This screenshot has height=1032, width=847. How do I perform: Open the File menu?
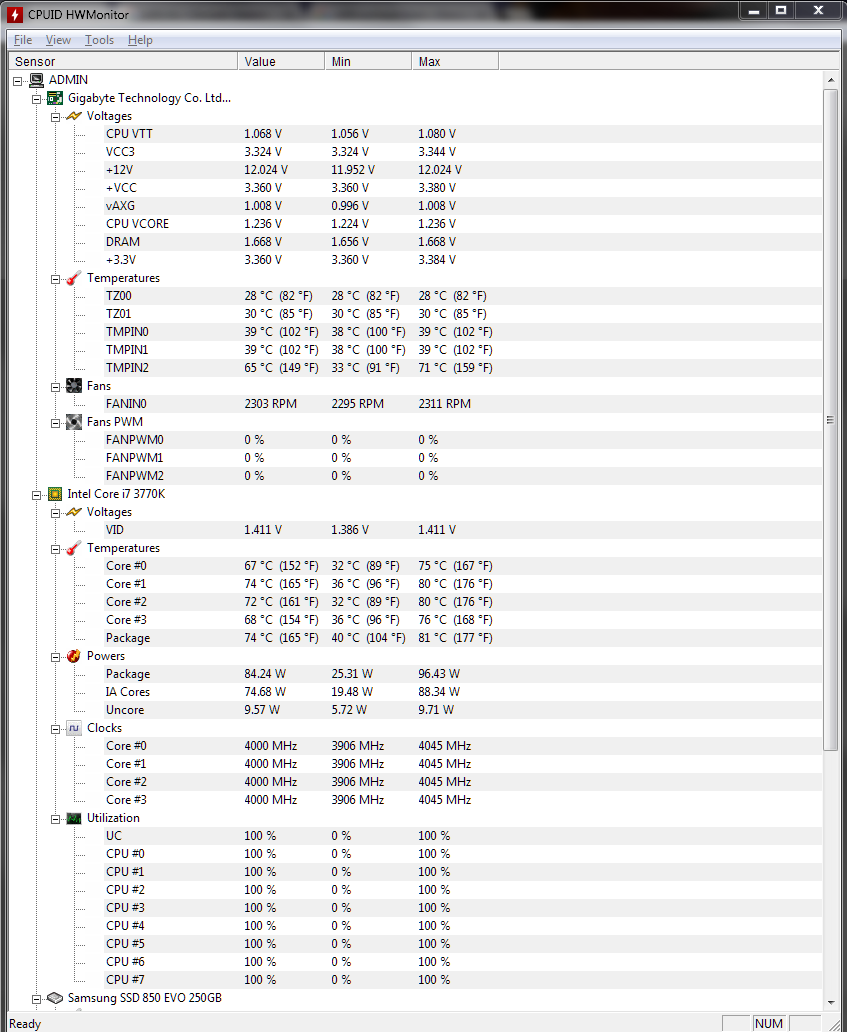[23, 40]
